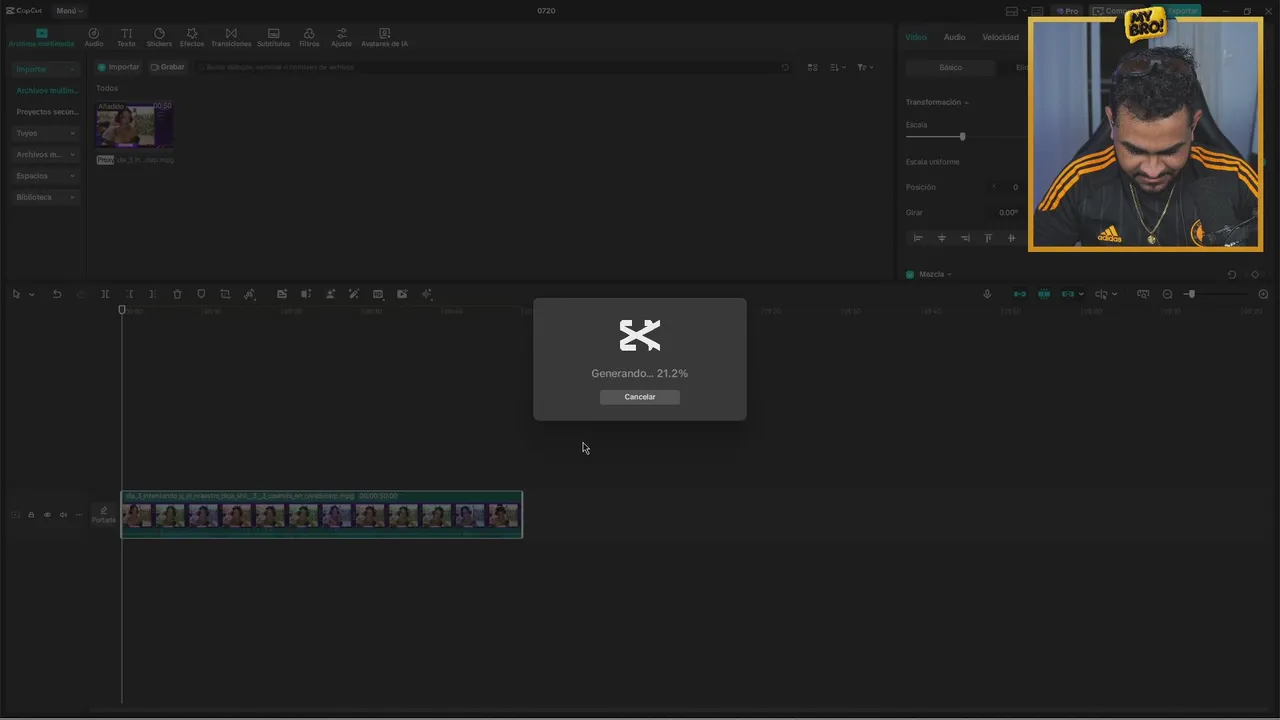
Task: Click the delete-left trim tool
Action: (129, 294)
